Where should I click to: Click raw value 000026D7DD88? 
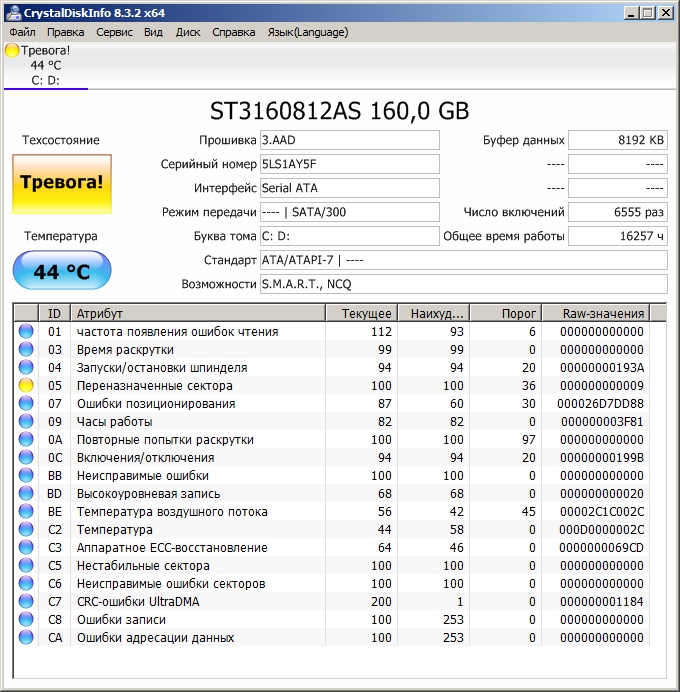point(600,403)
